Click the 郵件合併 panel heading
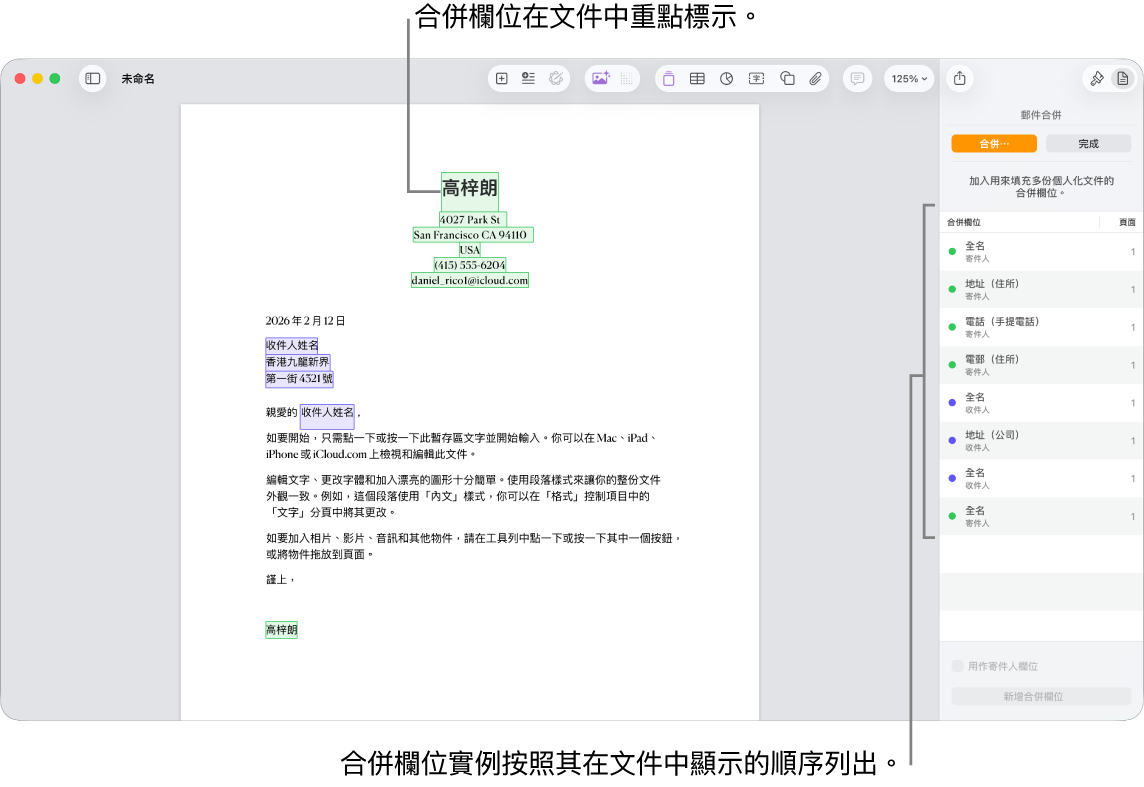The height and width of the screenshot is (787, 1144). click(1041, 115)
